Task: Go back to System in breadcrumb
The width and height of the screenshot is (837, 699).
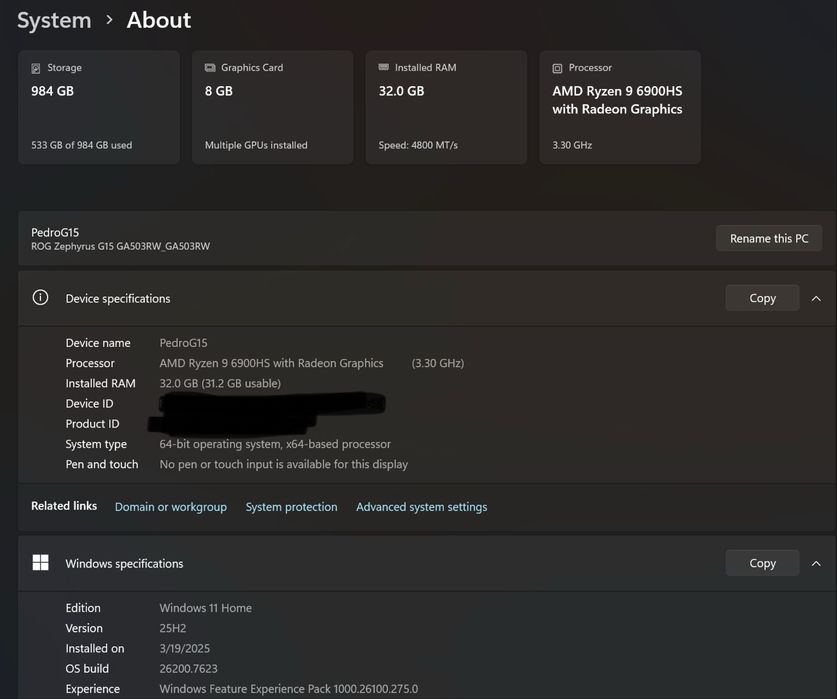Action: (x=54, y=20)
